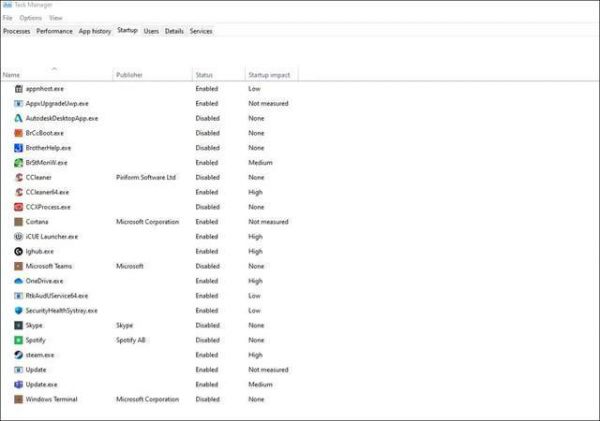This screenshot has height=421, width=600.
Task: Click the CCleaner icon in the list
Action: 19,177
